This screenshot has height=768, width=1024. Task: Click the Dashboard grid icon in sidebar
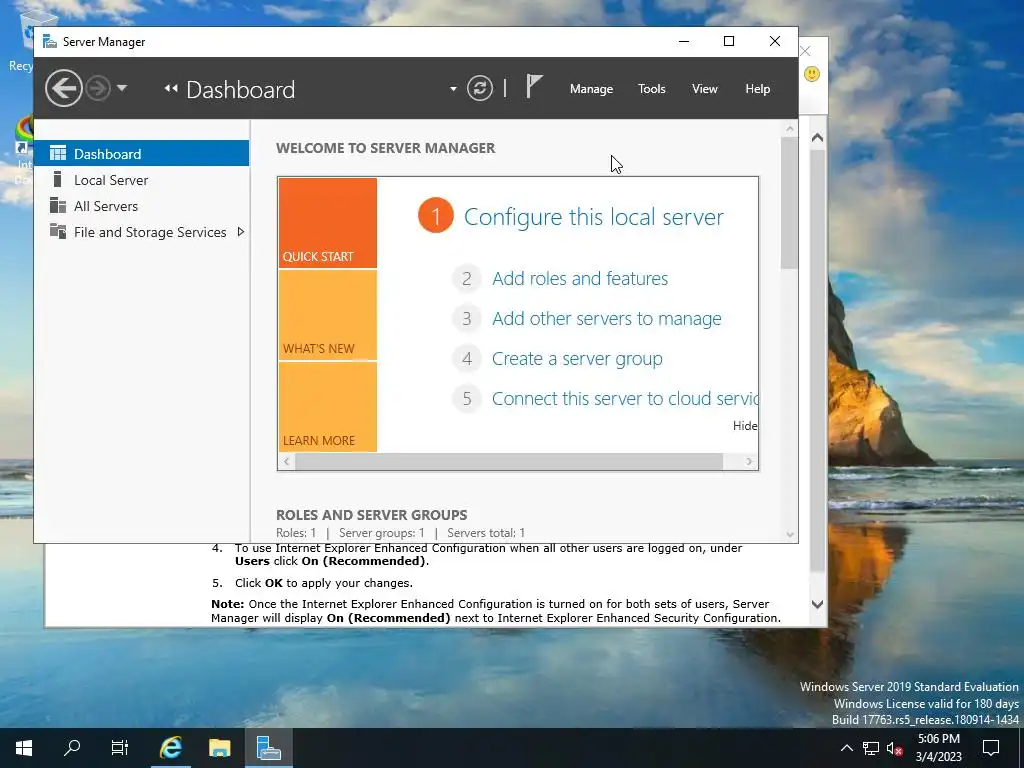click(58, 153)
